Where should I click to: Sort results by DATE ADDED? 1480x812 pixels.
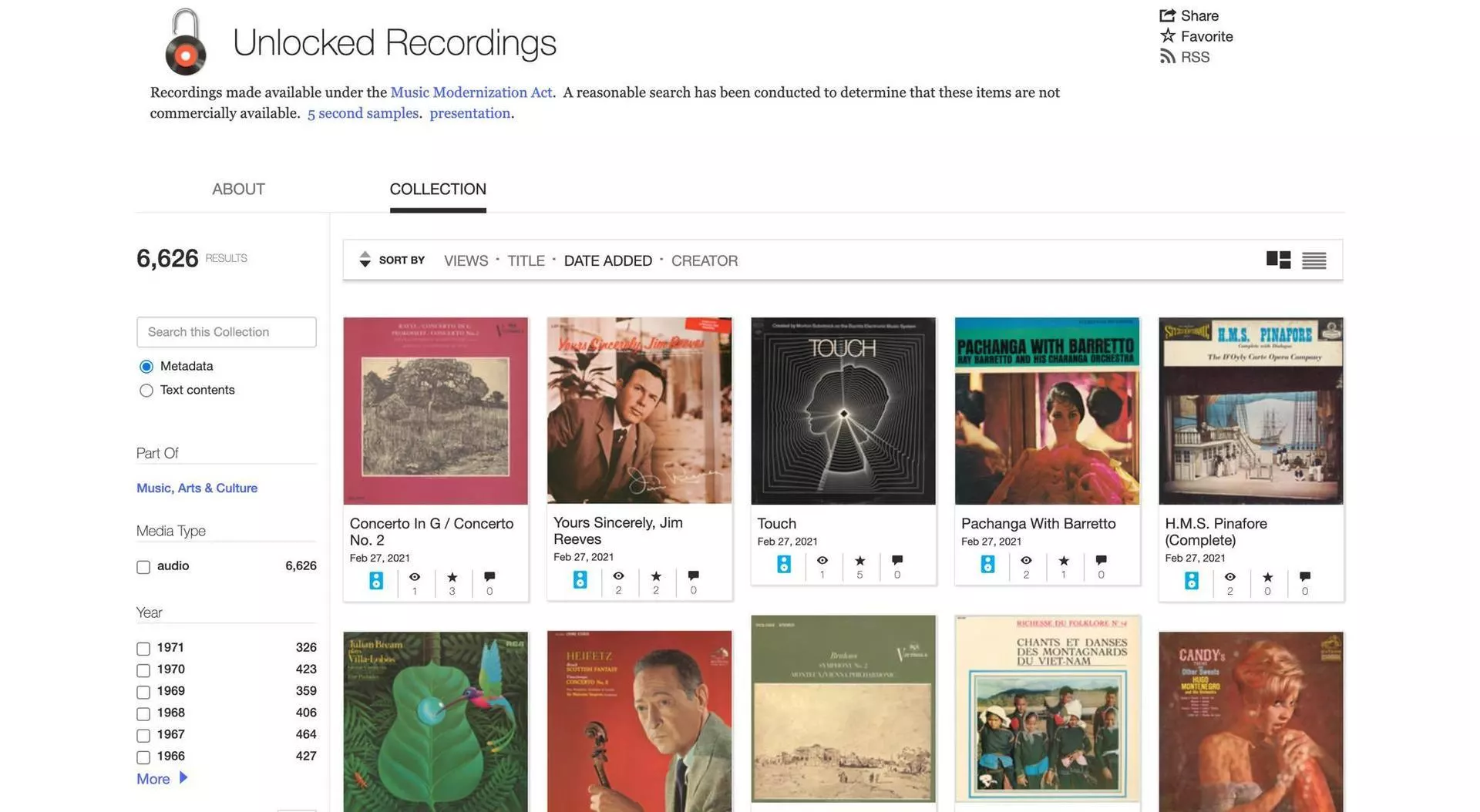pos(607,260)
